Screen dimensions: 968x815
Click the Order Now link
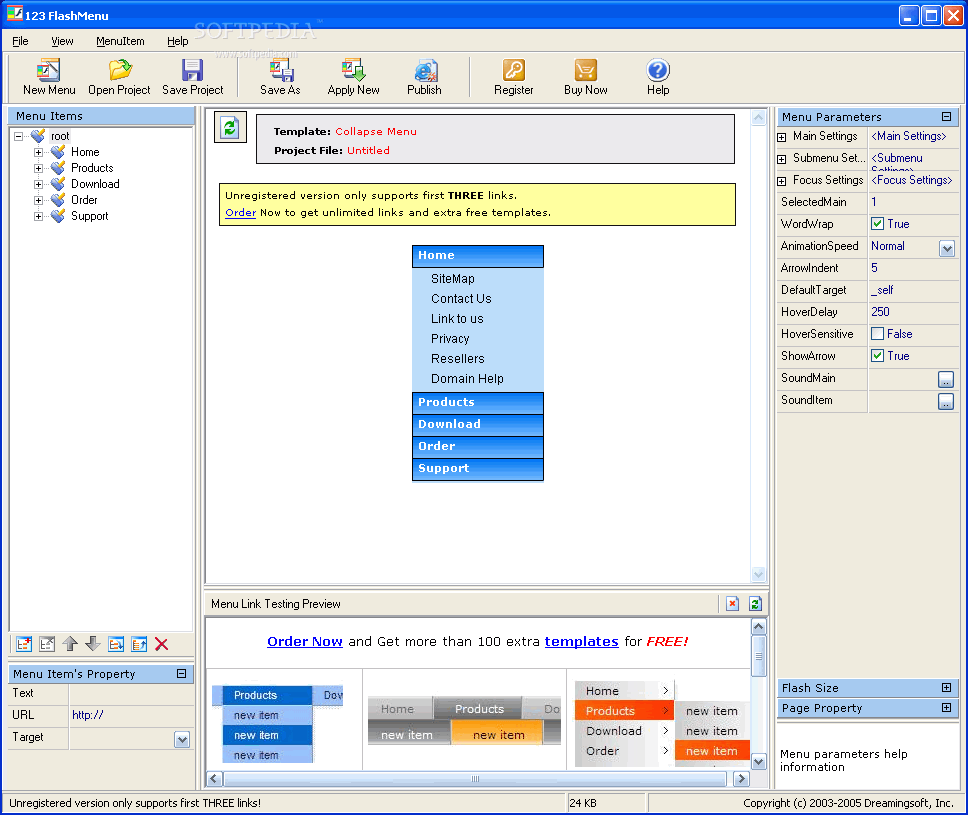[304, 642]
